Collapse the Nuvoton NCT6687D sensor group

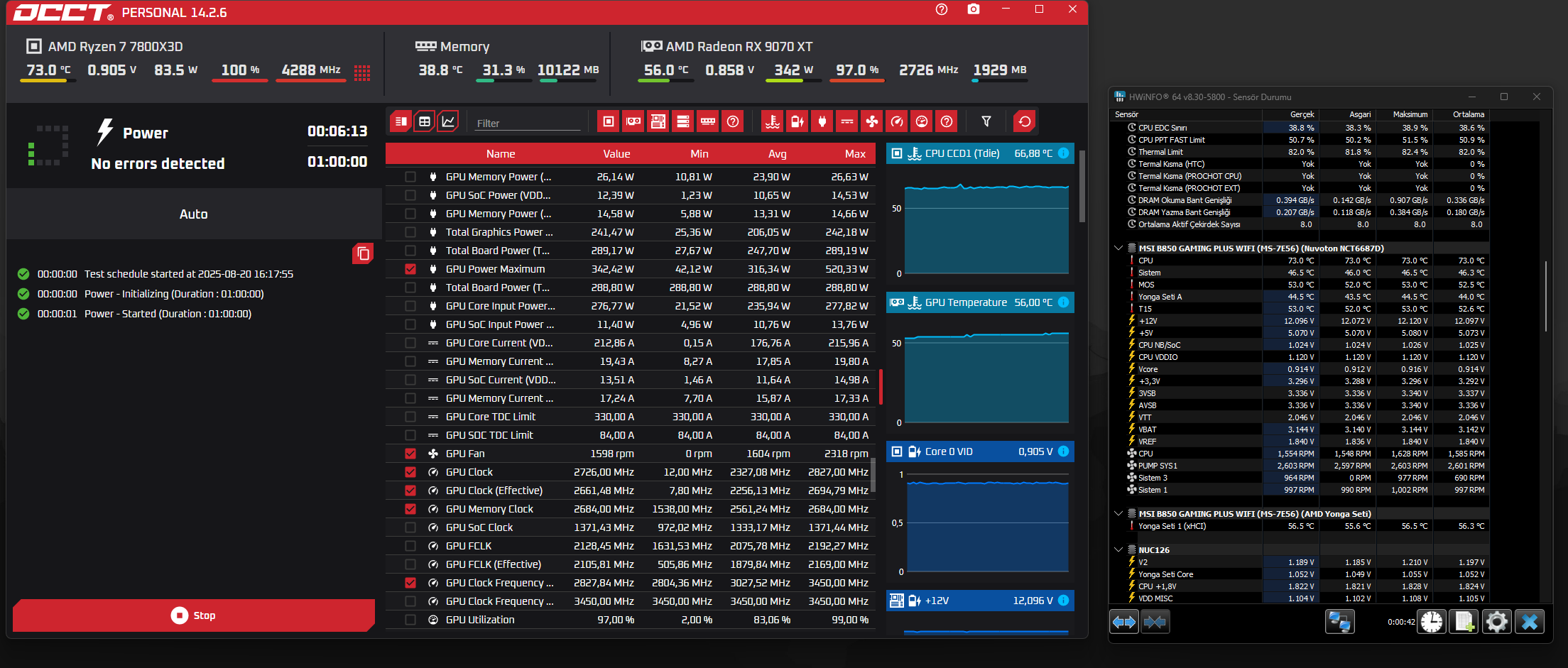[x=1118, y=248]
